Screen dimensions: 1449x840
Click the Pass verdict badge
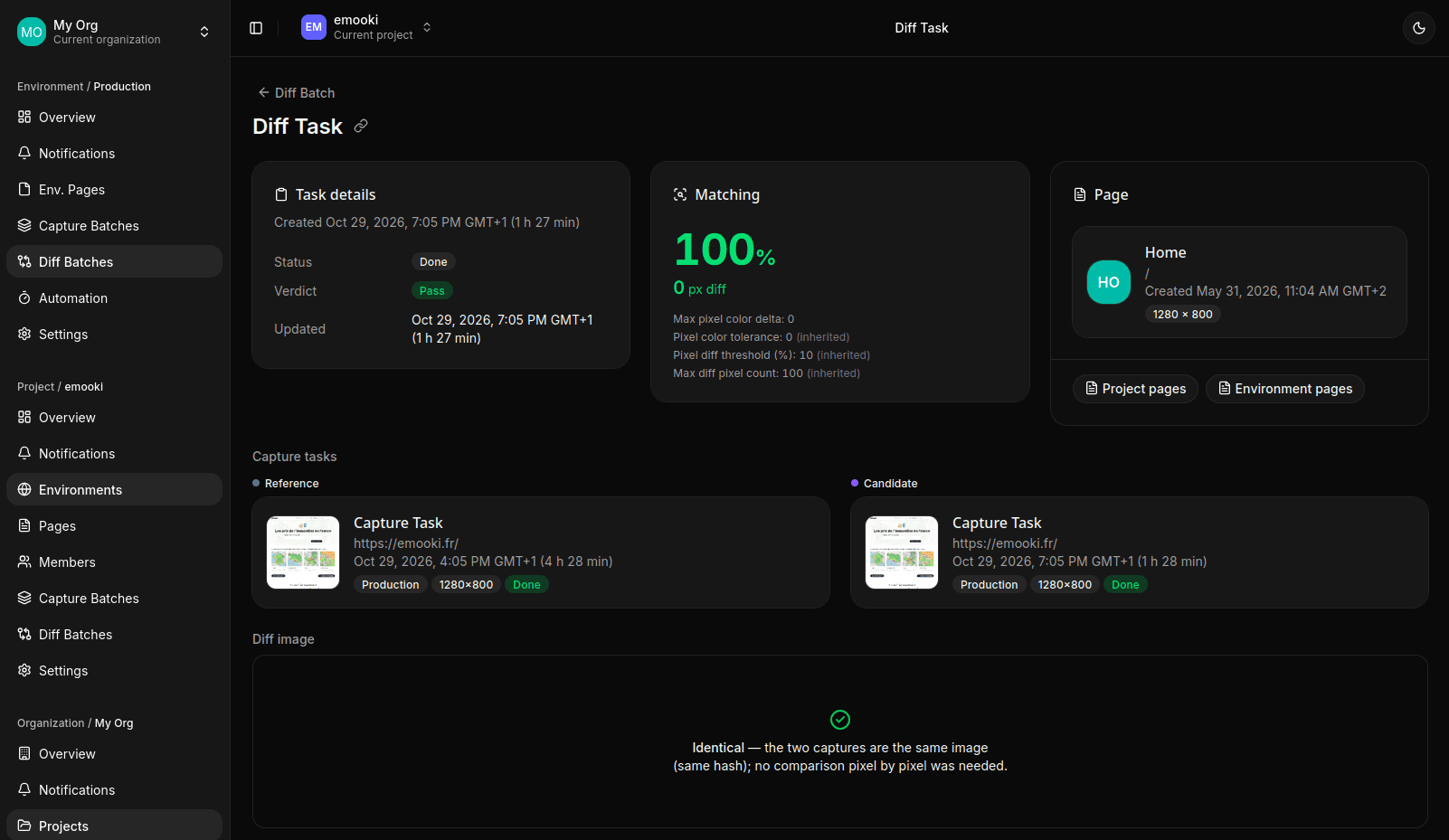[432, 291]
